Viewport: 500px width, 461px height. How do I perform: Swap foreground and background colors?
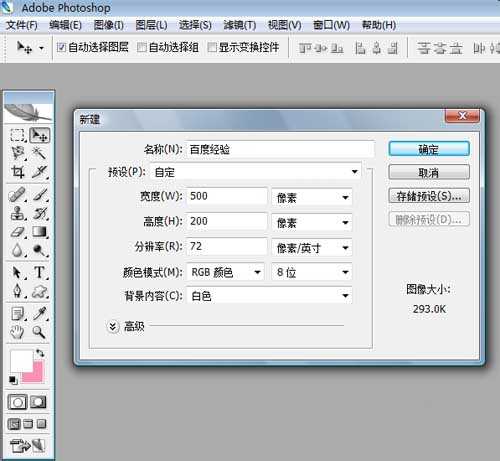tap(40, 353)
